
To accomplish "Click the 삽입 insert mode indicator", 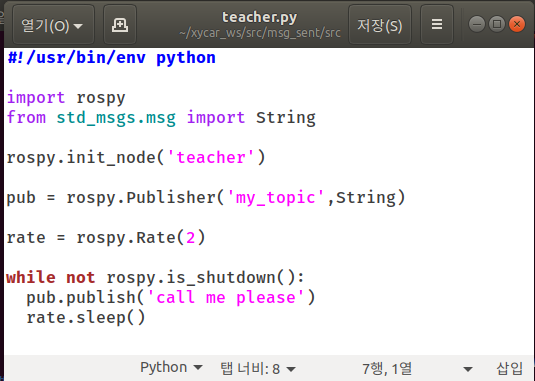I will coord(509,368).
